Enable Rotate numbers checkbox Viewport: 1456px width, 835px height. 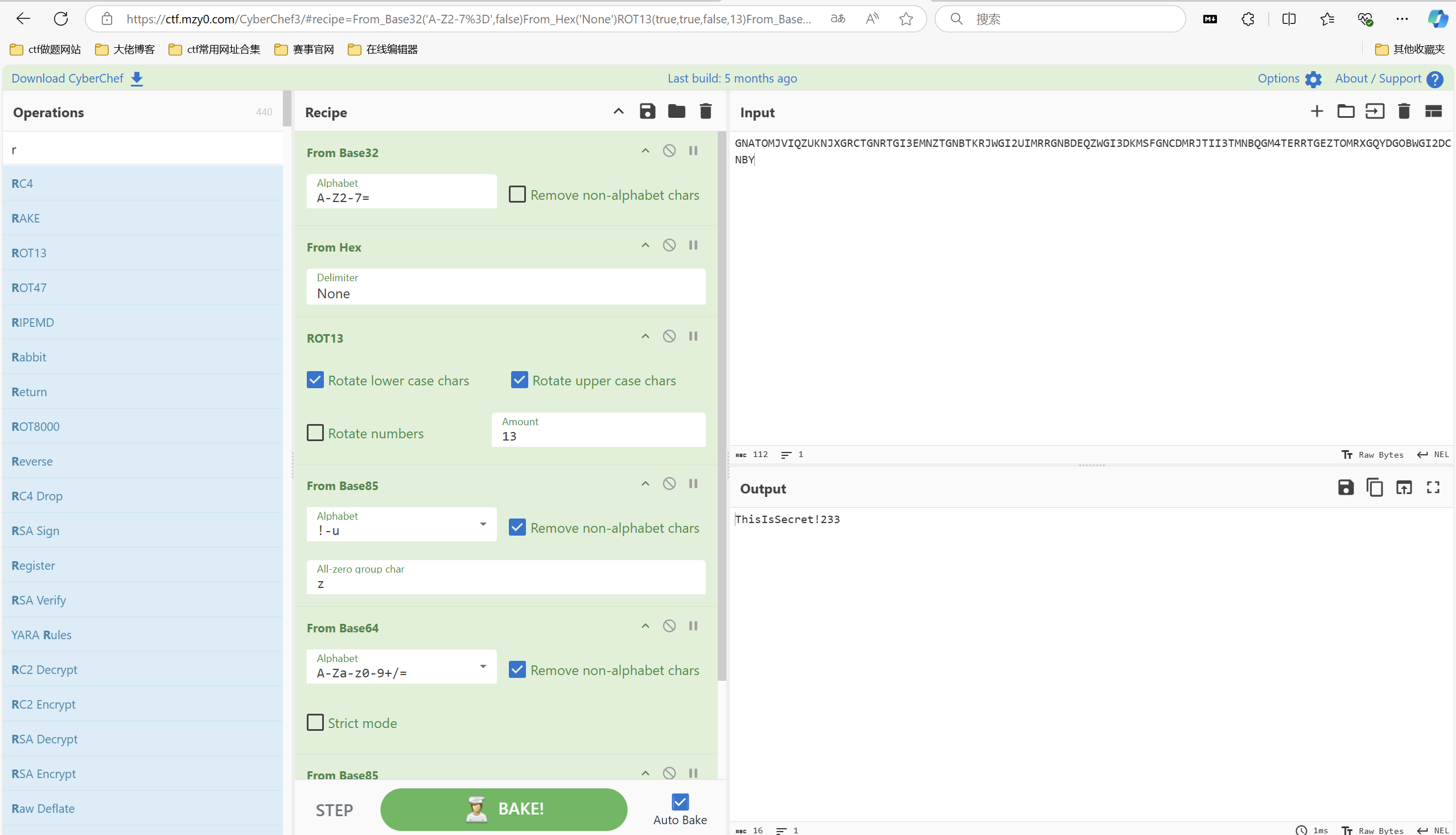click(x=315, y=433)
